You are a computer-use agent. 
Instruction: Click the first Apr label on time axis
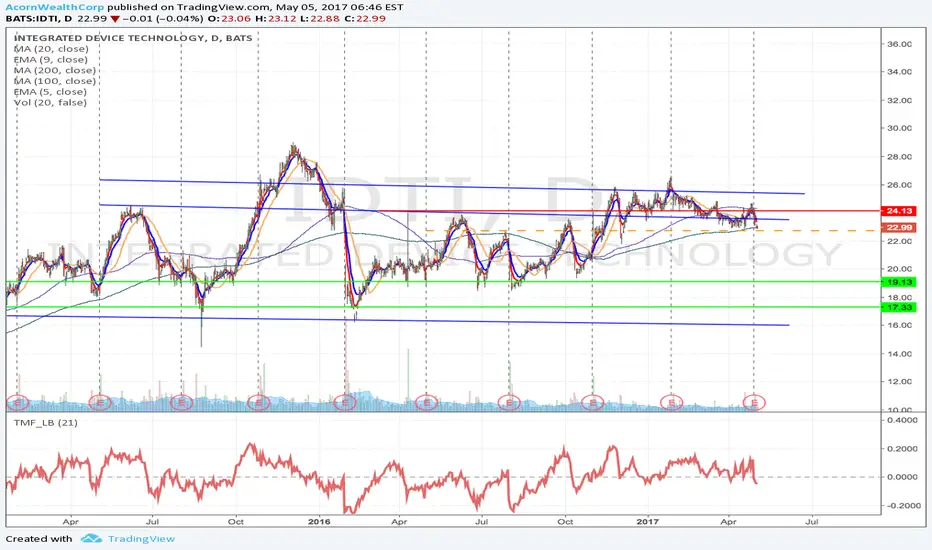point(71,522)
